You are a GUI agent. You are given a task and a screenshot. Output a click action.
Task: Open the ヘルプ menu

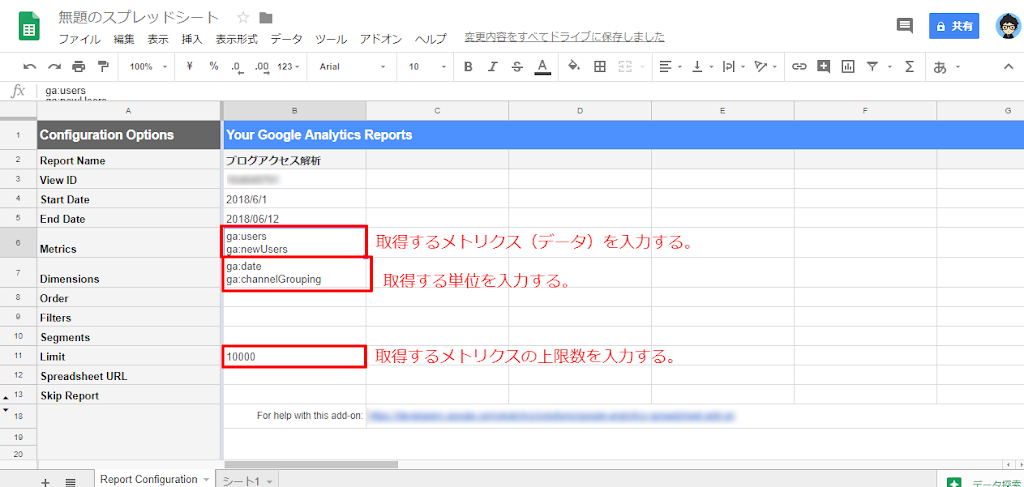point(431,39)
